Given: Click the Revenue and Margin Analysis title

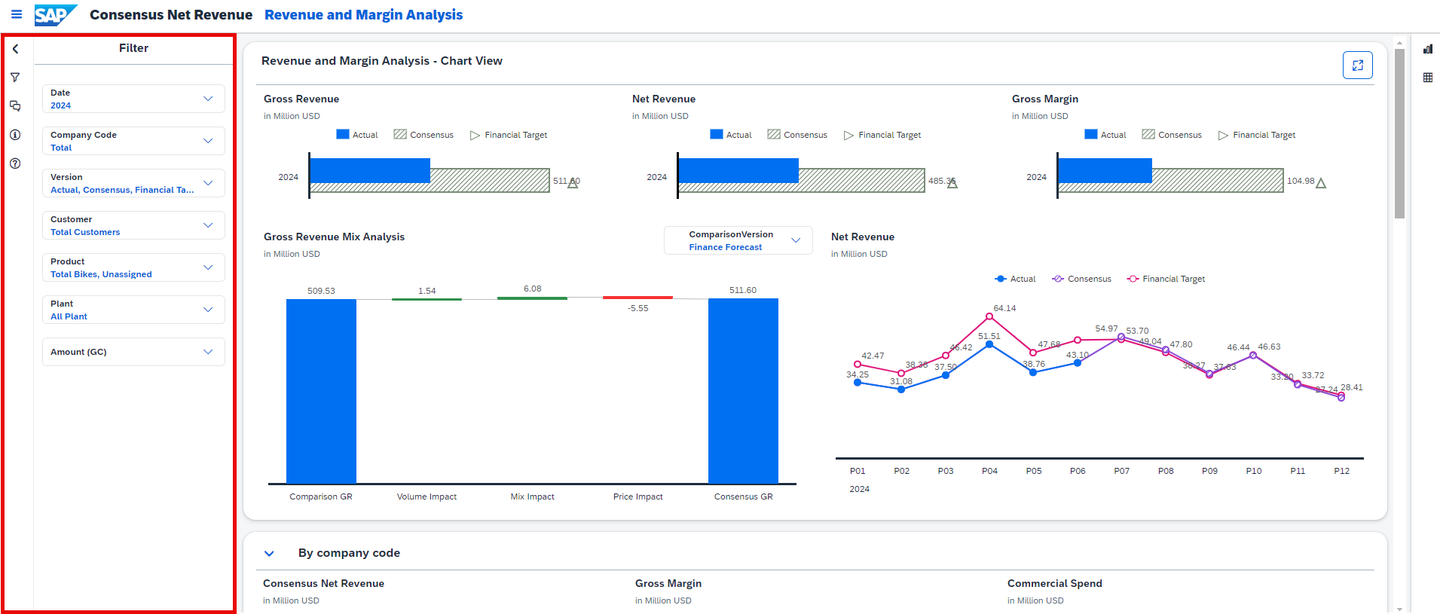Looking at the screenshot, I should click(x=364, y=15).
